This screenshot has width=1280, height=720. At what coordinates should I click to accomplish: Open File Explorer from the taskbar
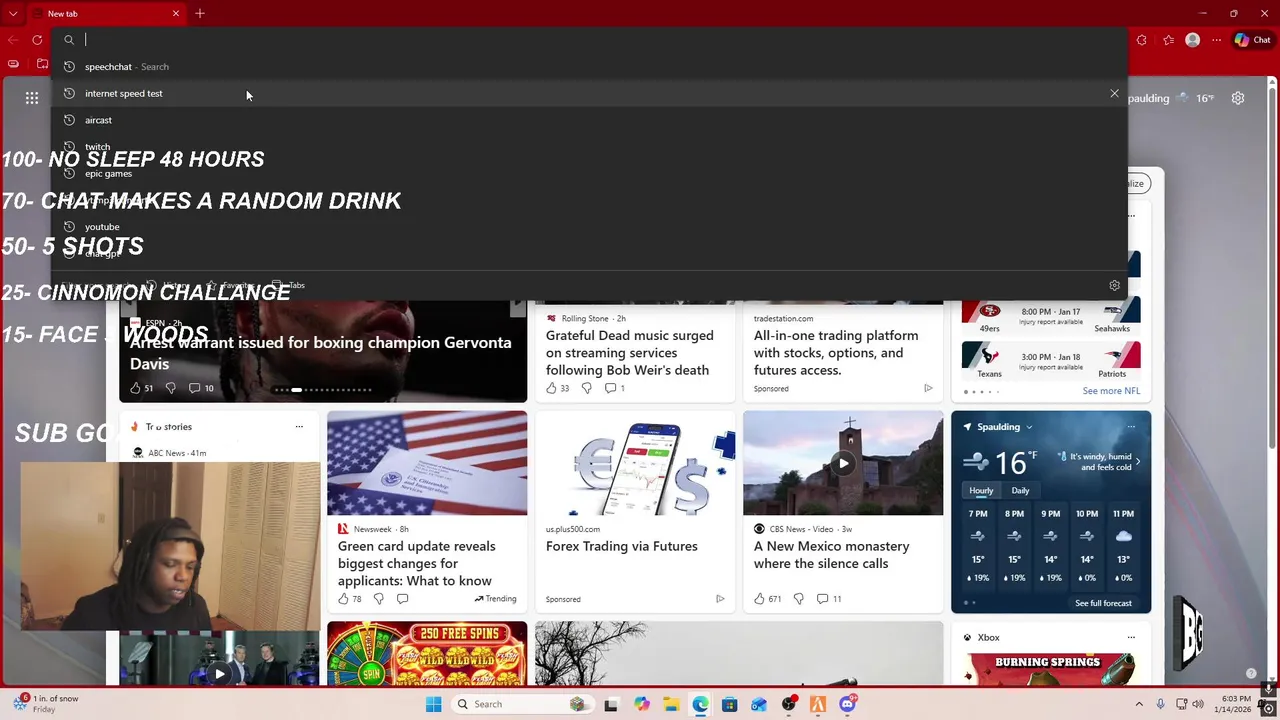click(x=671, y=704)
